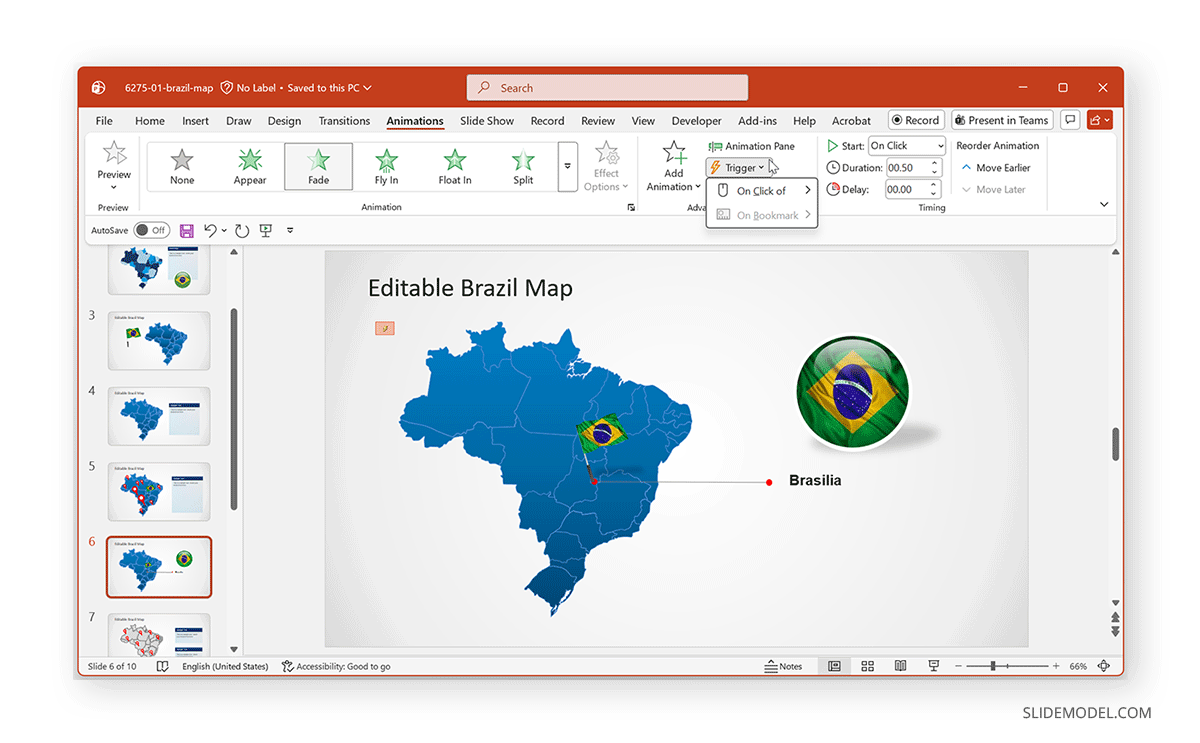Expand file name saved-location dropdown
The image size is (1200, 743).
point(368,88)
